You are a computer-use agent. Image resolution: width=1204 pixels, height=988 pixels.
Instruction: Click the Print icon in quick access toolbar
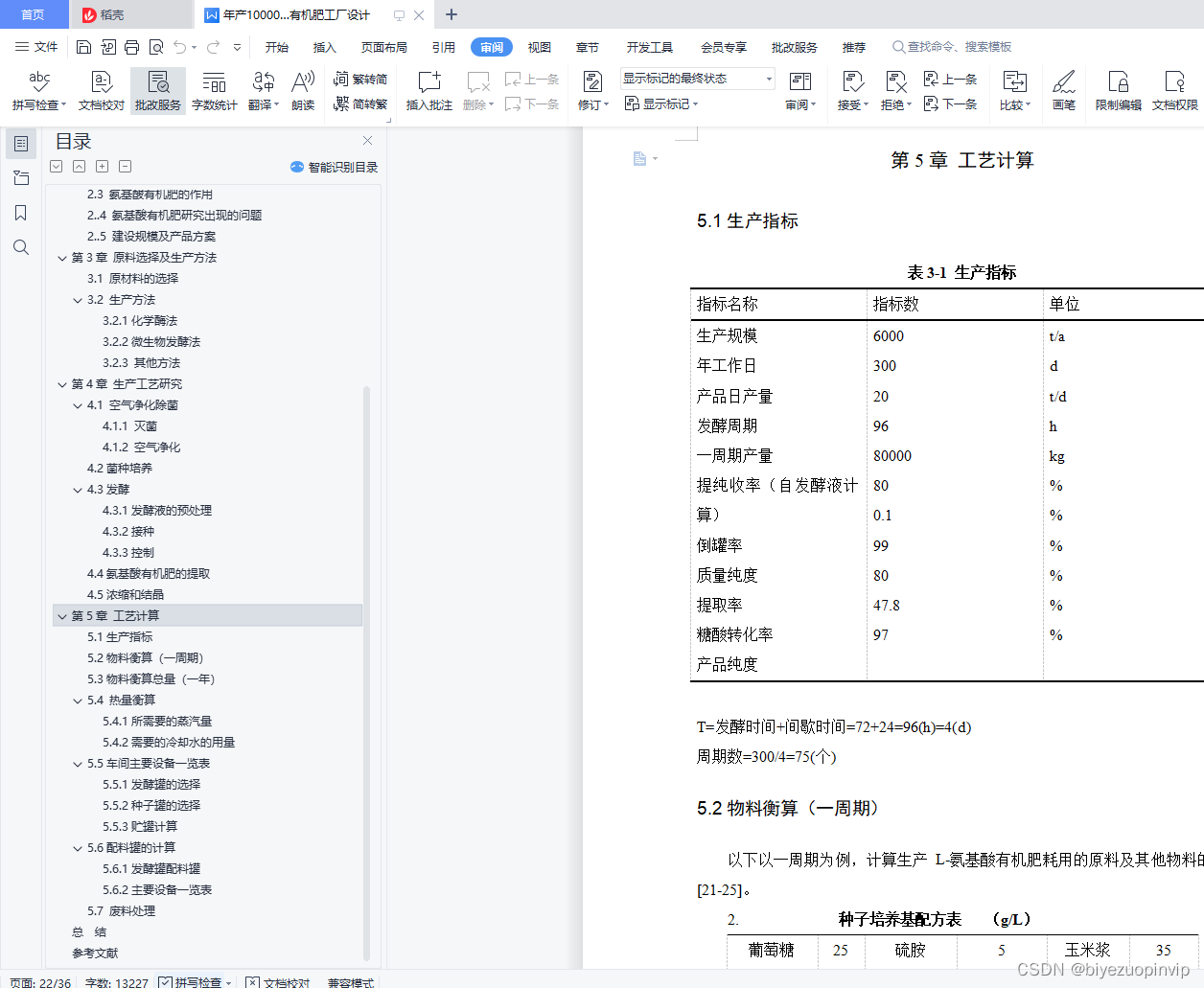click(131, 47)
